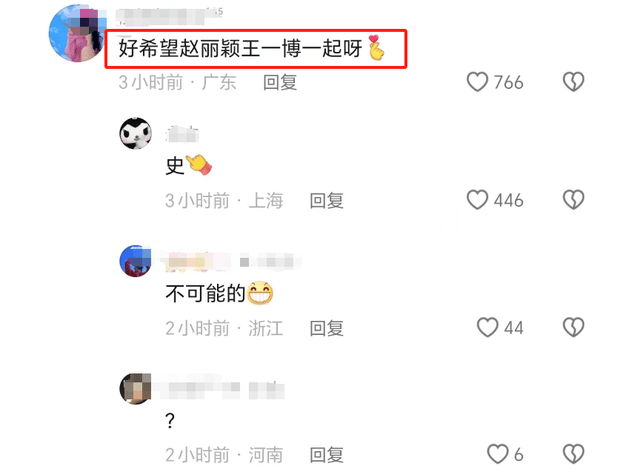The height and width of the screenshot is (472, 640).
Task: Dislike the question mark reply from 河南
Action: [x=573, y=454]
